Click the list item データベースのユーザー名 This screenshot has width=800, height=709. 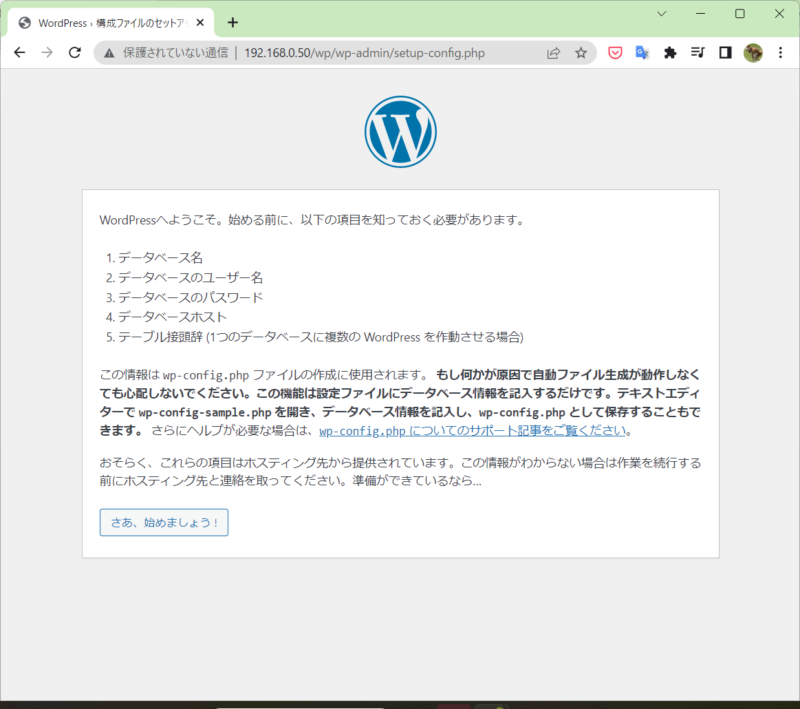[190, 277]
